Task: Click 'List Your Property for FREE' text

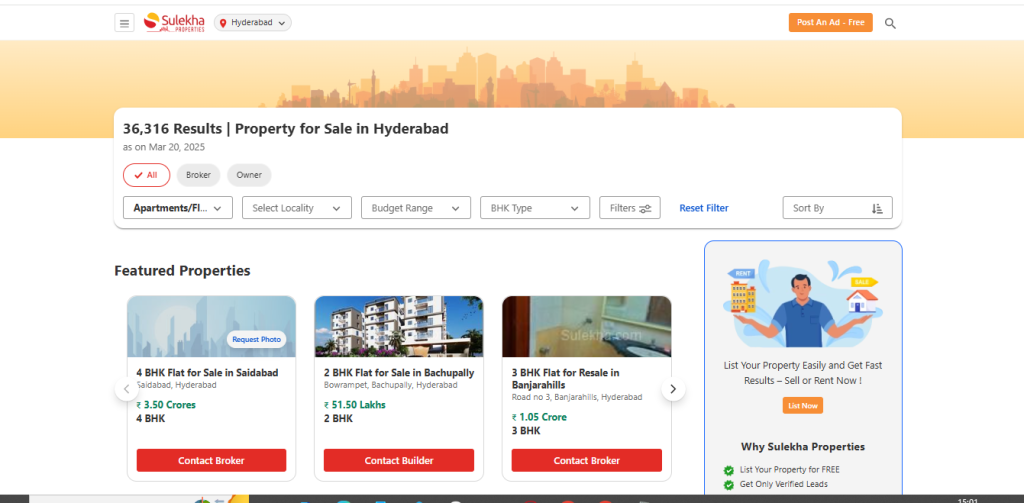Action: pos(790,470)
